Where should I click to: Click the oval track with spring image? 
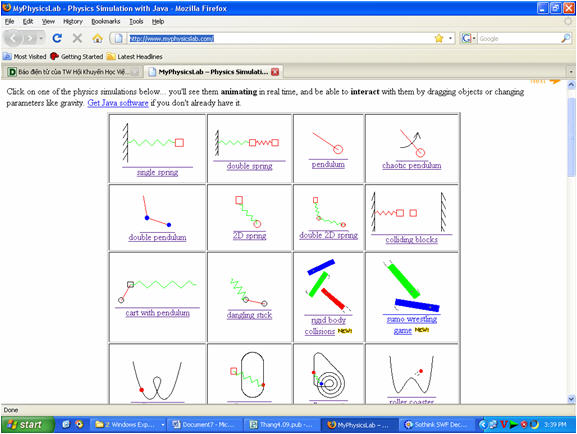tap(248, 375)
